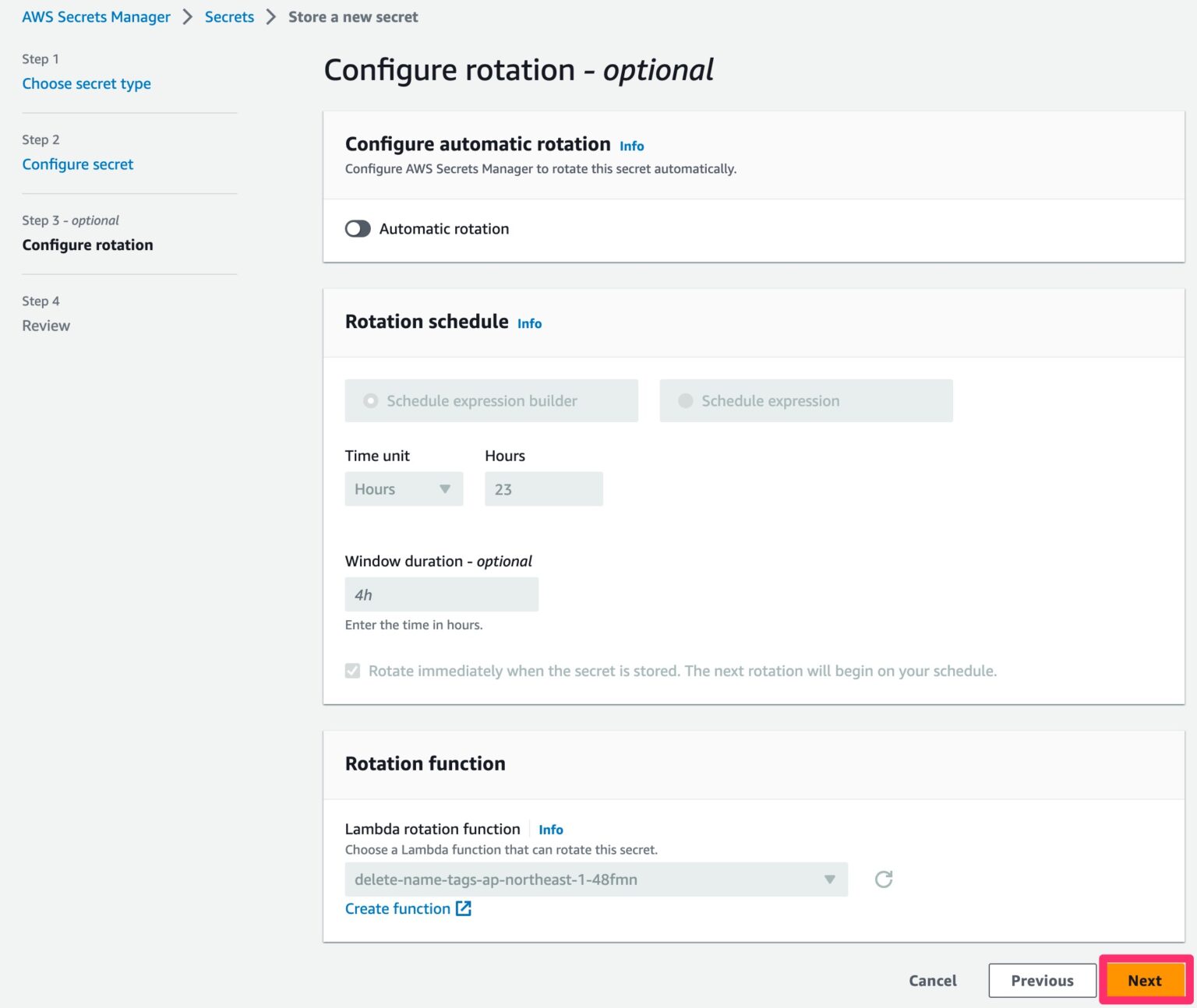Click the refresh Lambda functions icon

tap(883, 879)
